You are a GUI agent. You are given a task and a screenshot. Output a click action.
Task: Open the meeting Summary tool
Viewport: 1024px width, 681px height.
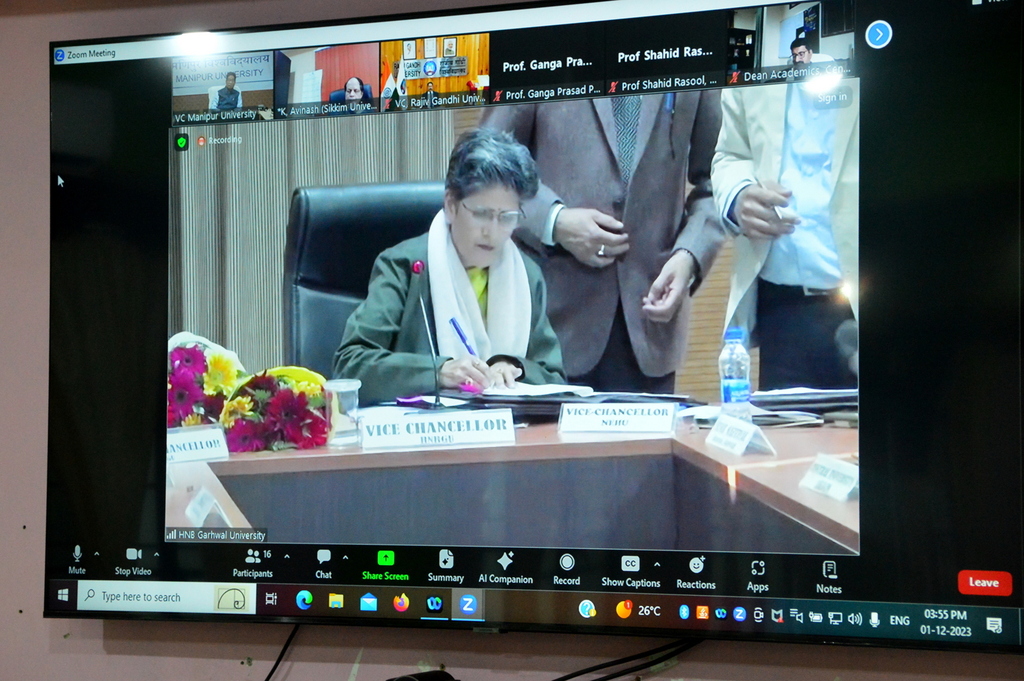click(445, 567)
